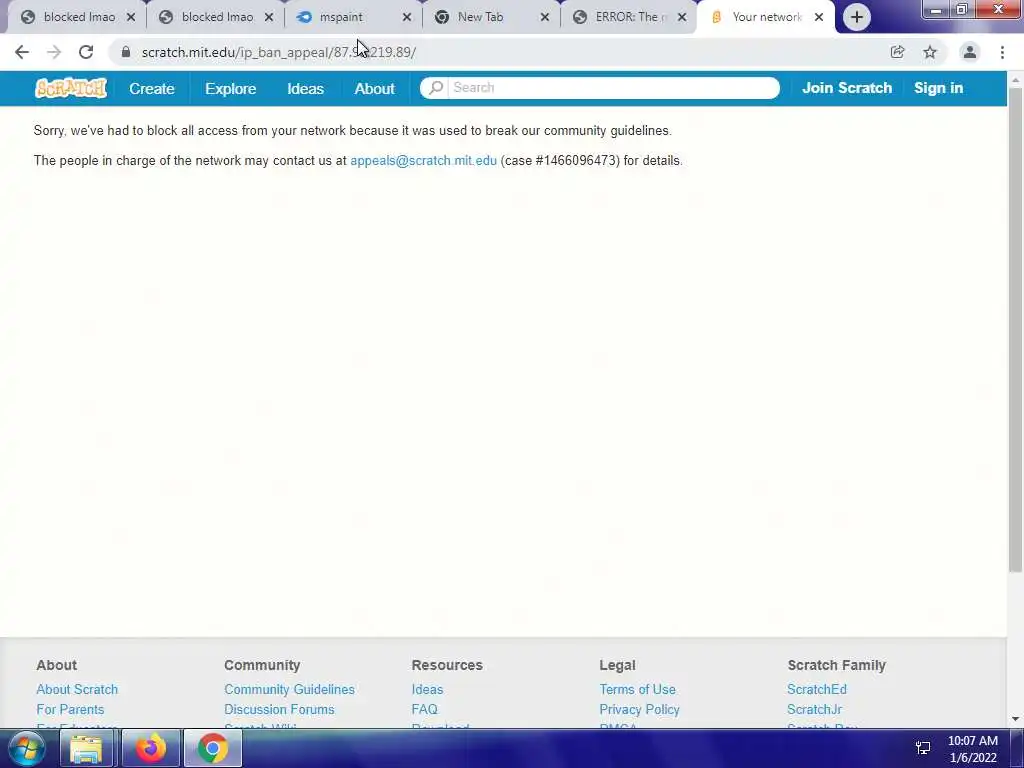This screenshot has height=768, width=1024.
Task: Open the footer Ideas link under Resources
Action: pyautogui.click(x=427, y=690)
